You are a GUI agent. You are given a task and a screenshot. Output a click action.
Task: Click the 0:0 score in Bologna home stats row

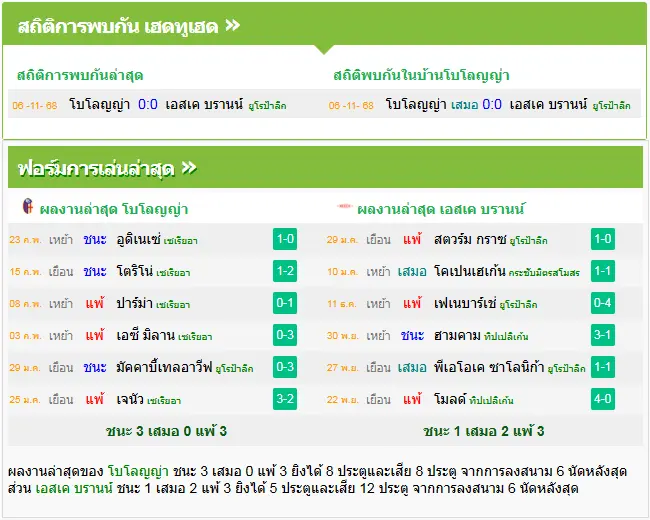tap(492, 104)
